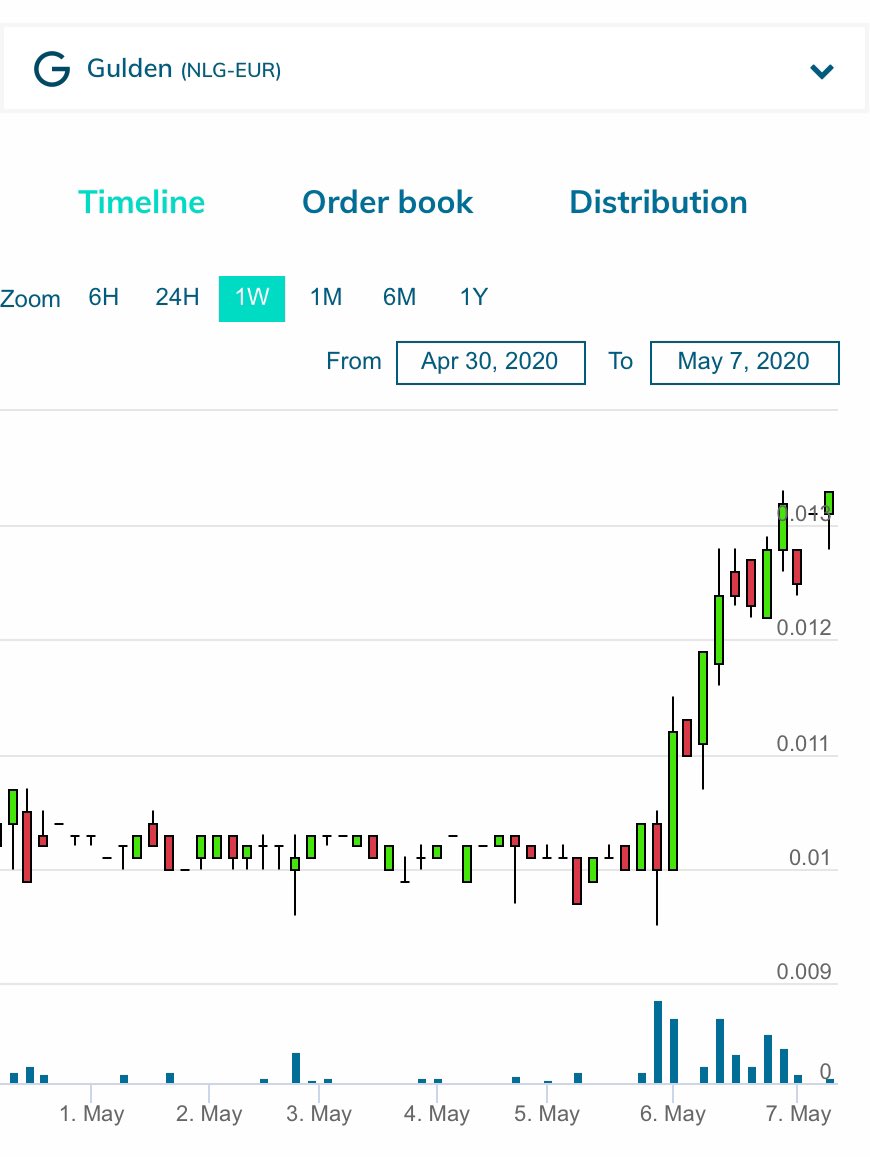The image size is (870, 1157).
Task: Select the volume bar near 3. May
Action: (296, 1068)
